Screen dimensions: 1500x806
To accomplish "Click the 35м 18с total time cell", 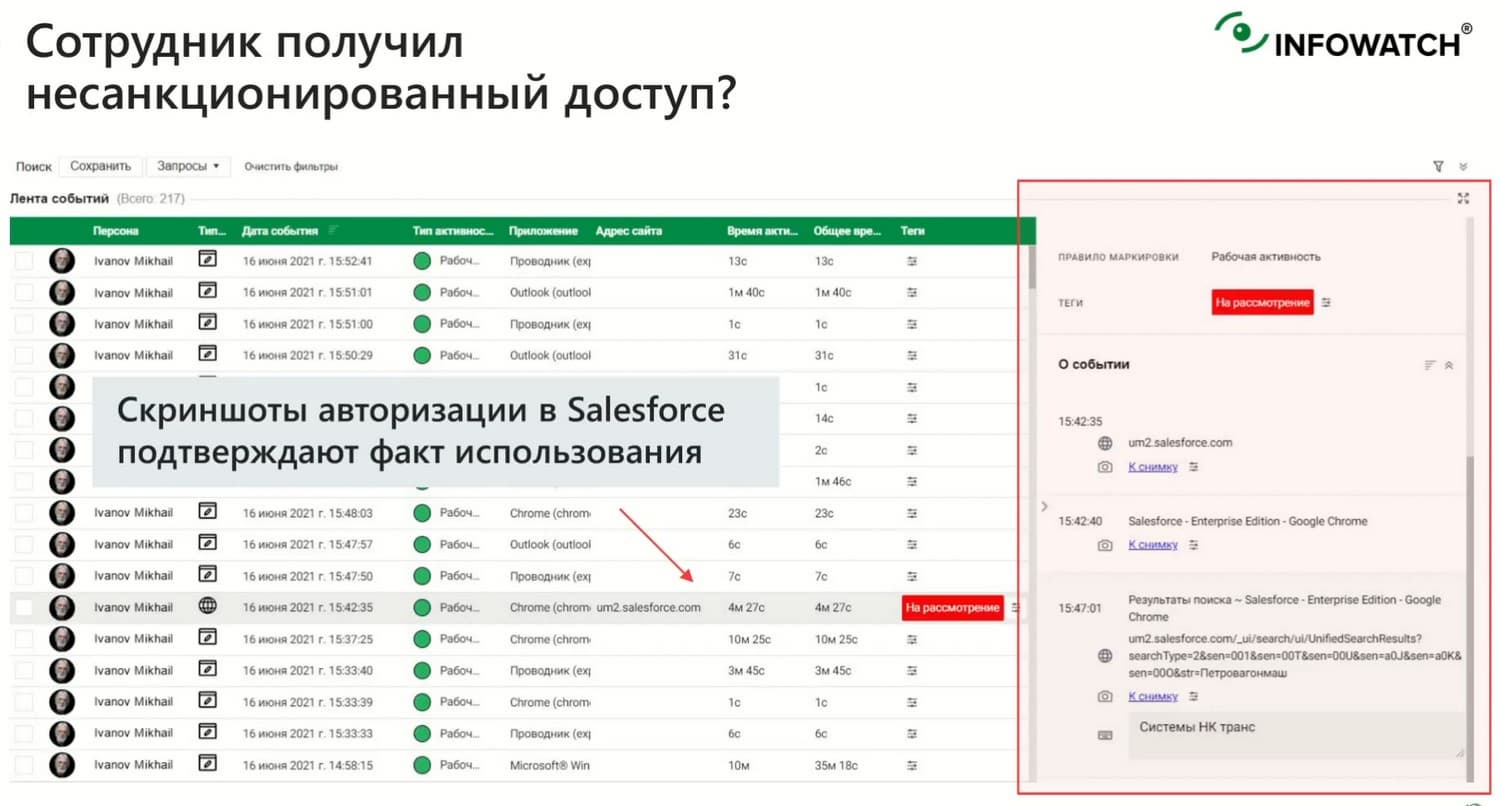I will (835, 765).
